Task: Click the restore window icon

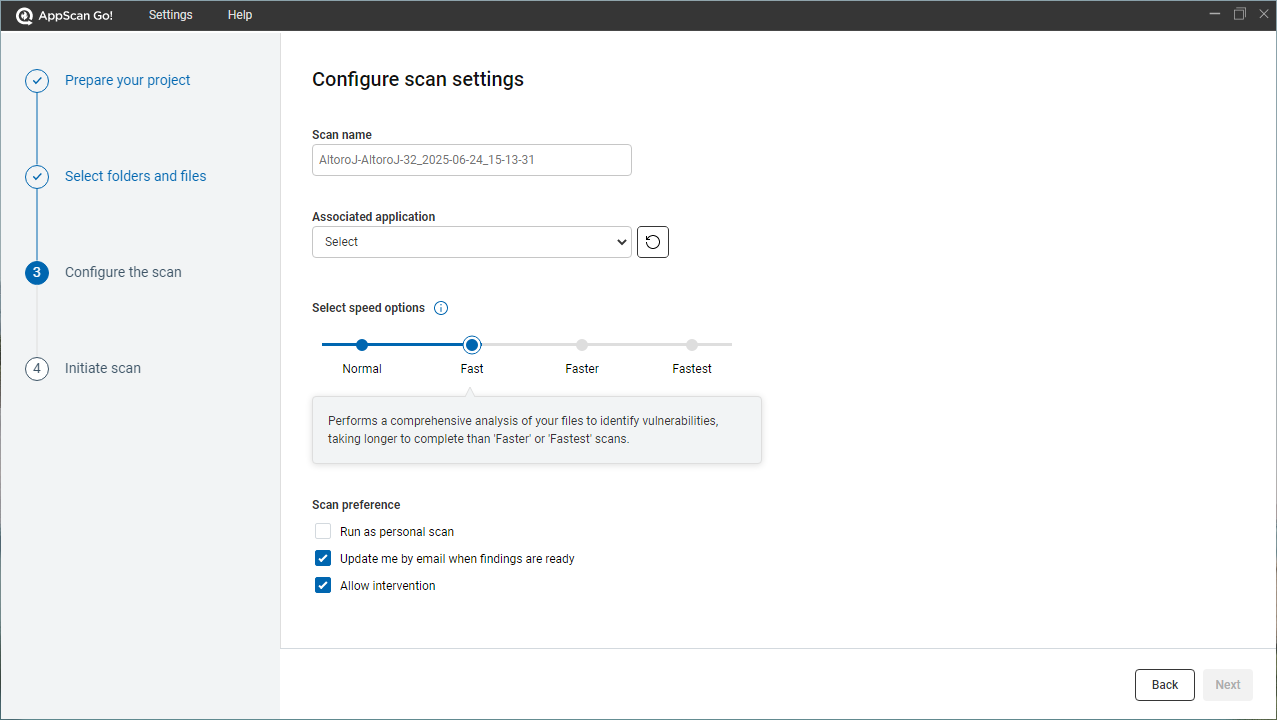Action: [x=1240, y=14]
